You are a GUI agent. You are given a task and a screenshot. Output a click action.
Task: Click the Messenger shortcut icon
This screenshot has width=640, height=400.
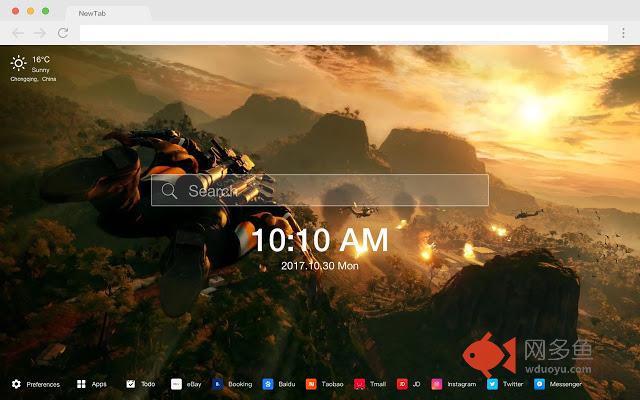pyautogui.click(x=539, y=384)
